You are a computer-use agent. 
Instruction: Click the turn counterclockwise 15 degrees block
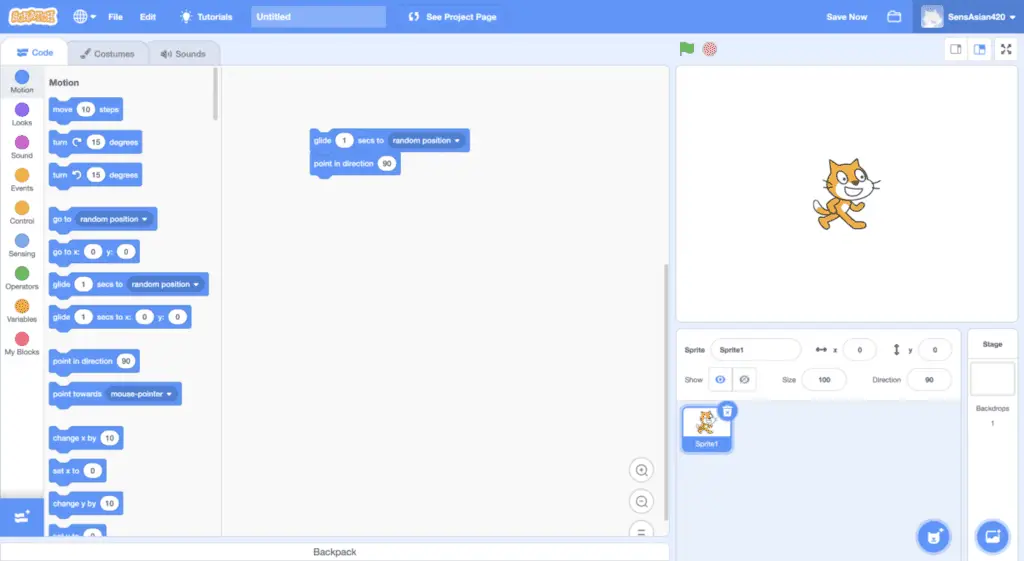click(x=95, y=175)
